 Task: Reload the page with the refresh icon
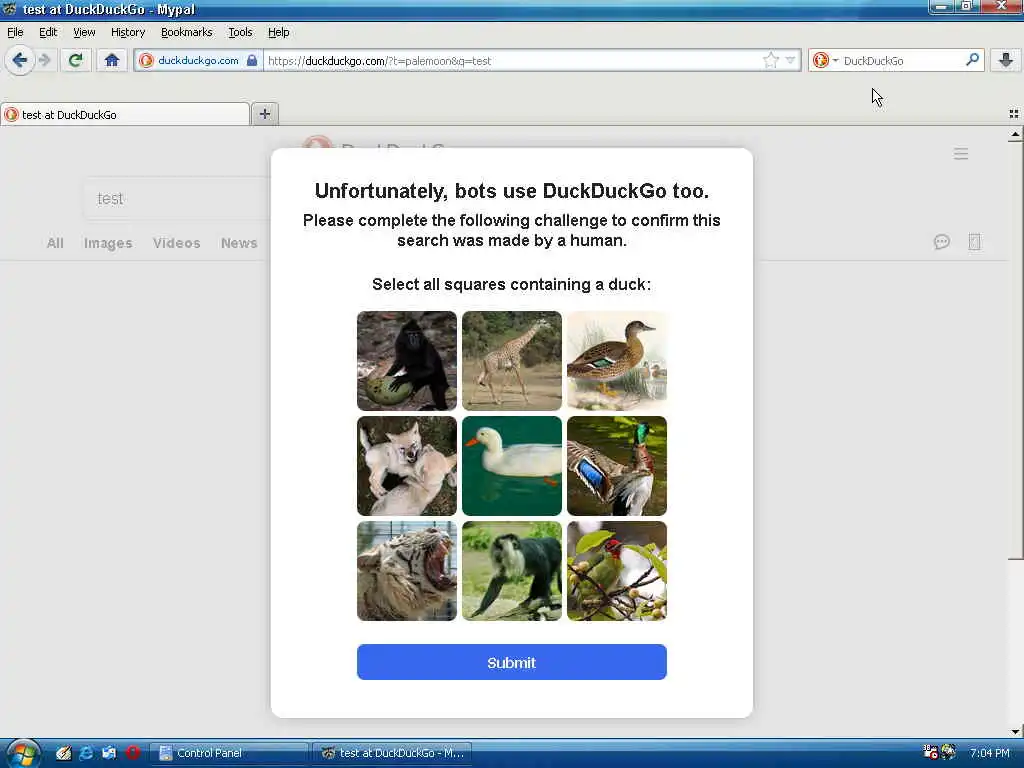[x=76, y=61]
